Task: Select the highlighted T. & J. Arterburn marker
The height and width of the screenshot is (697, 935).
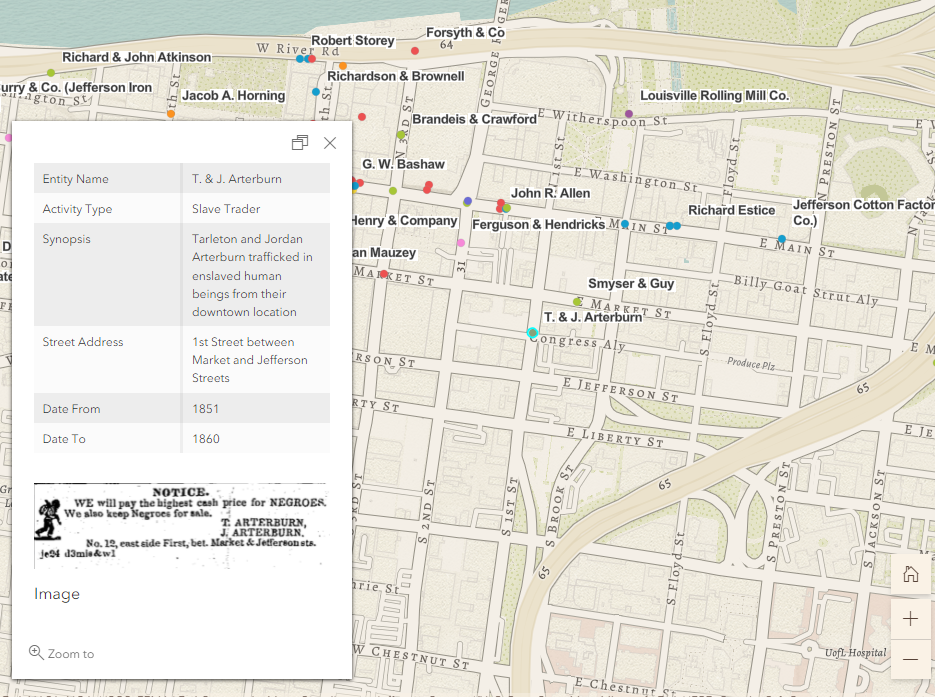Action: click(533, 332)
